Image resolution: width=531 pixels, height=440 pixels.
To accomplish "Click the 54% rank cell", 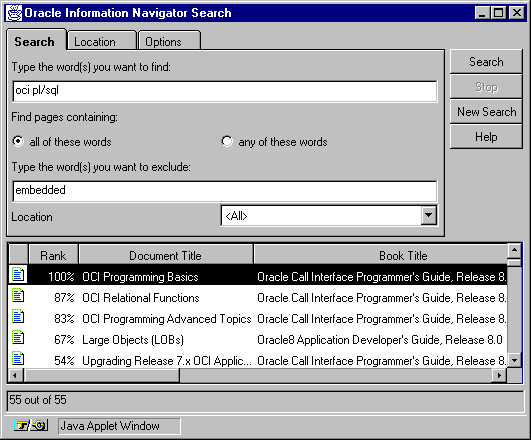I will (64, 361).
